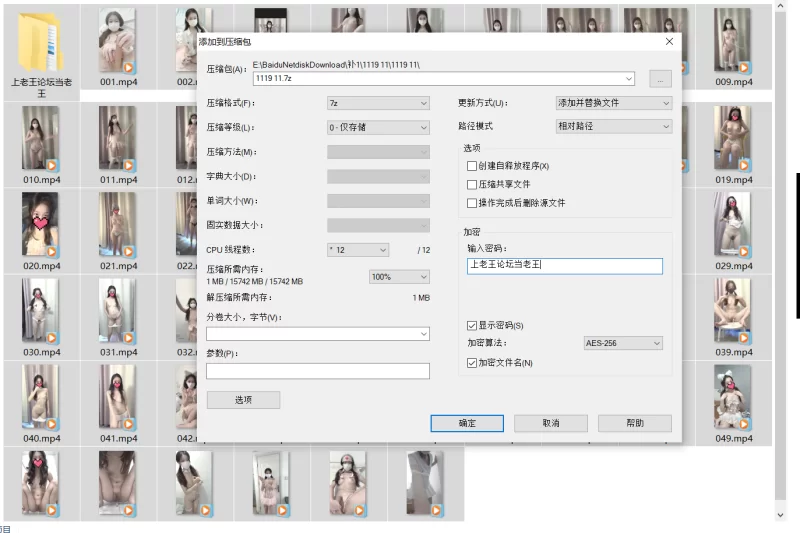Screen dimensions: 800x533
Task: Open the 上老王论坛当老王 folder icon
Action: pos(41,42)
